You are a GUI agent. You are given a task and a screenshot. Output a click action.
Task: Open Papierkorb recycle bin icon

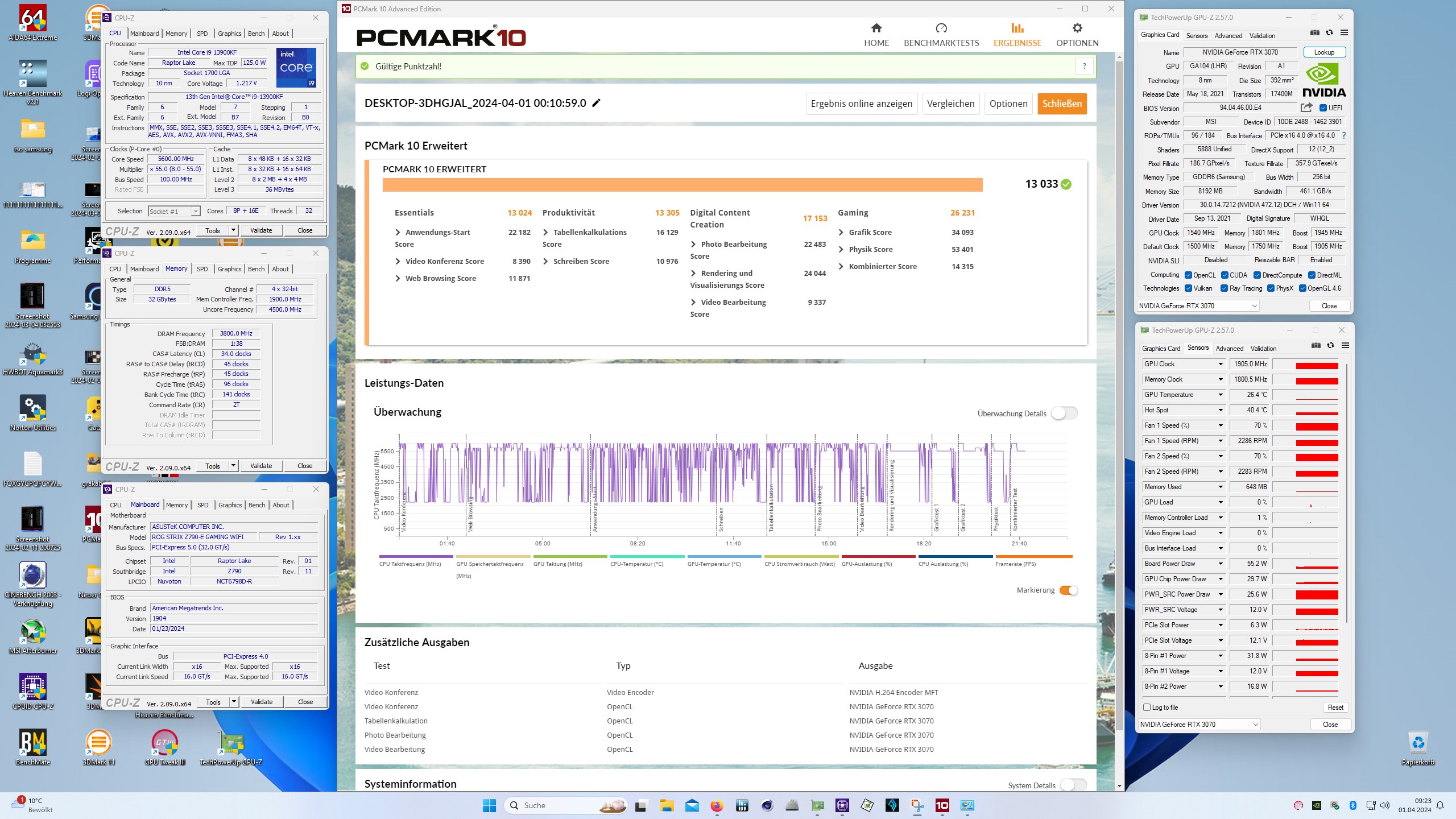(x=1418, y=748)
